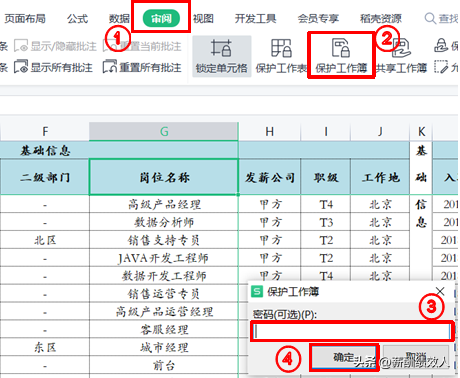Select 甲方 cell in 销售支持专员 row
Screen dimensions: 460x378
click(269, 240)
